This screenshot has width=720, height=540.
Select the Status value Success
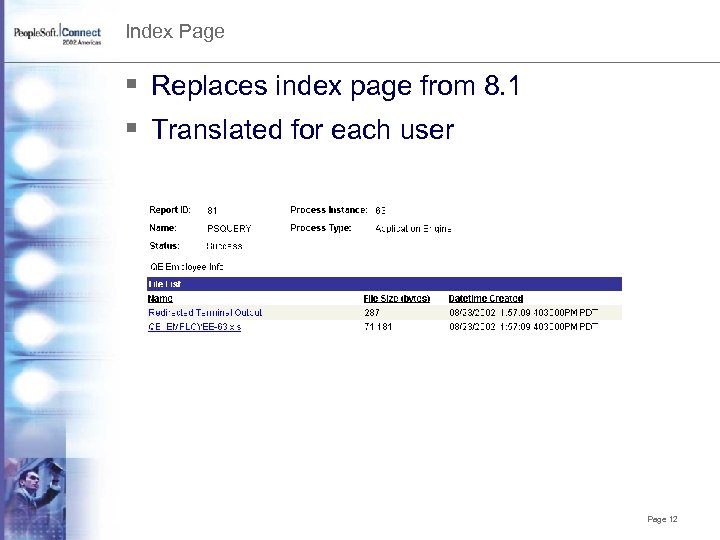224,246
